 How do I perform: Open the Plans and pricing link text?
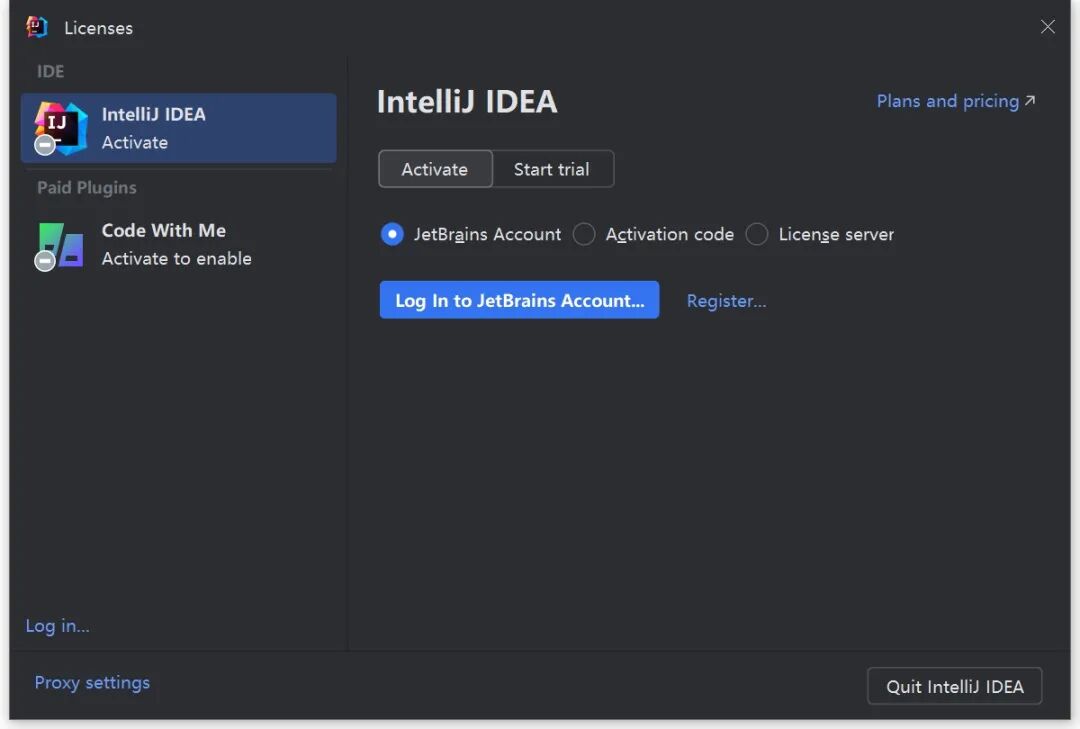click(x=947, y=101)
